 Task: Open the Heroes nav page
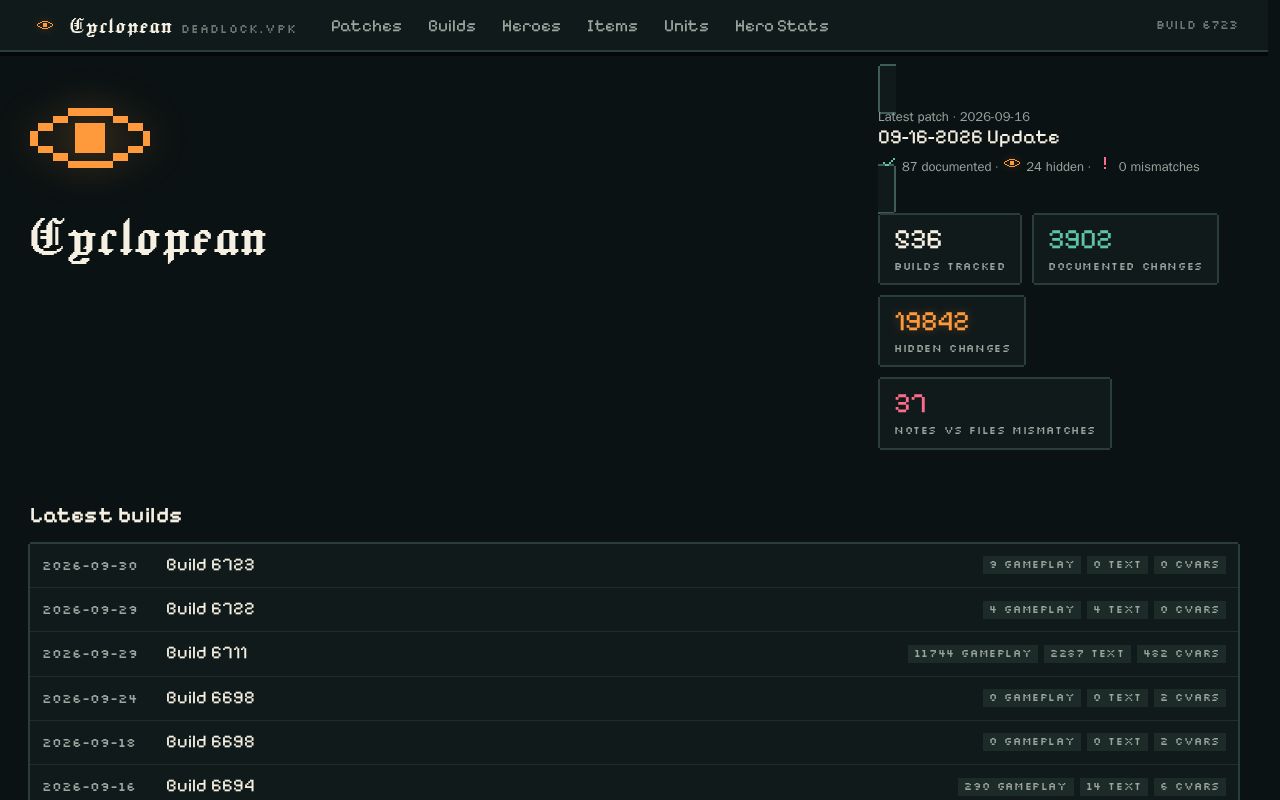(x=531, y=26)
